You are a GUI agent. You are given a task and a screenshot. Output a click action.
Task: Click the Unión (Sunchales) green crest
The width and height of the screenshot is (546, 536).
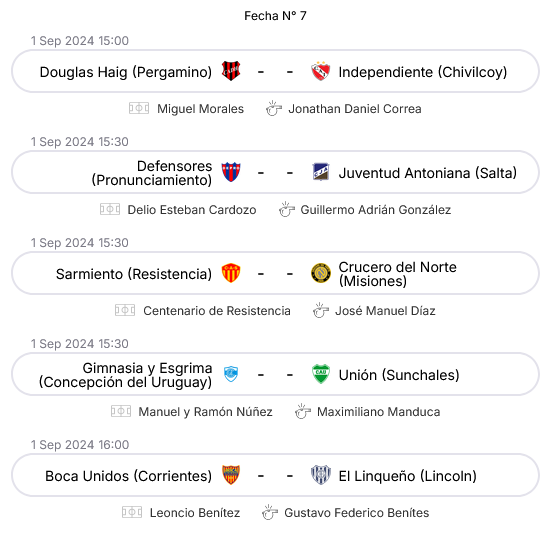tap(321, 374)
